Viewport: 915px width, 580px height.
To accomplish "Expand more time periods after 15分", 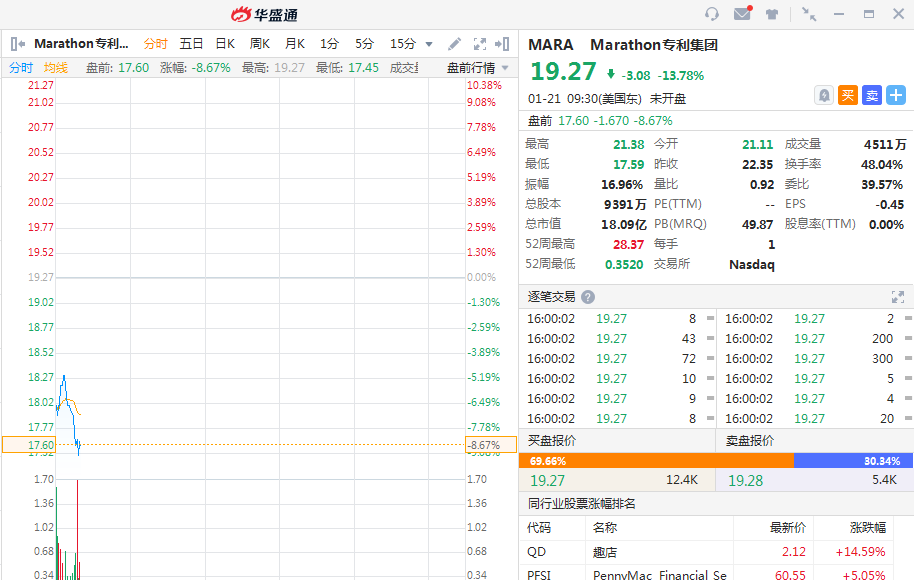I will (429, 44).
